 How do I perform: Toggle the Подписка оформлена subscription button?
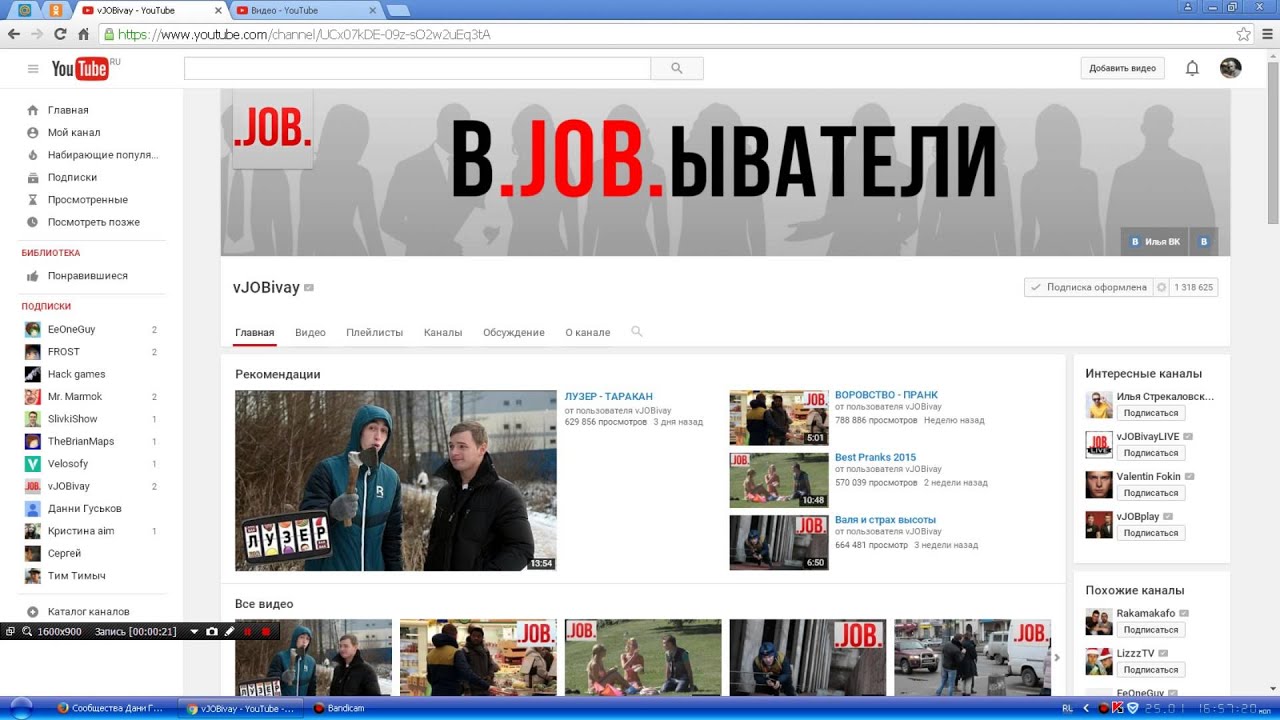click(1088, 287)
